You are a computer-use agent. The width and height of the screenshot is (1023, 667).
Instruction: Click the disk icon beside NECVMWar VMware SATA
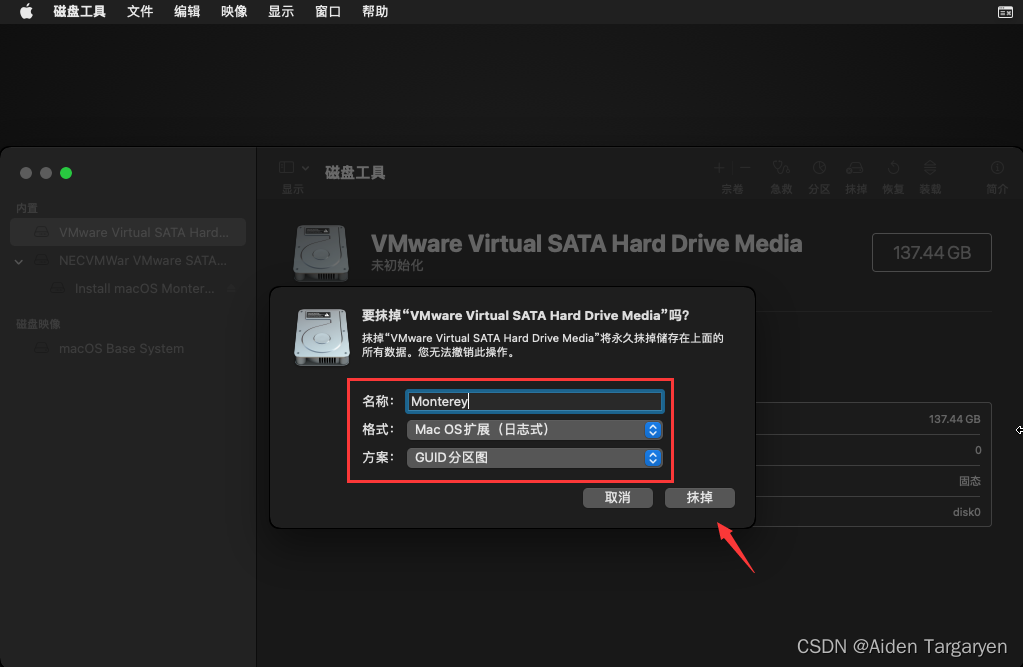tap(42, 260)
